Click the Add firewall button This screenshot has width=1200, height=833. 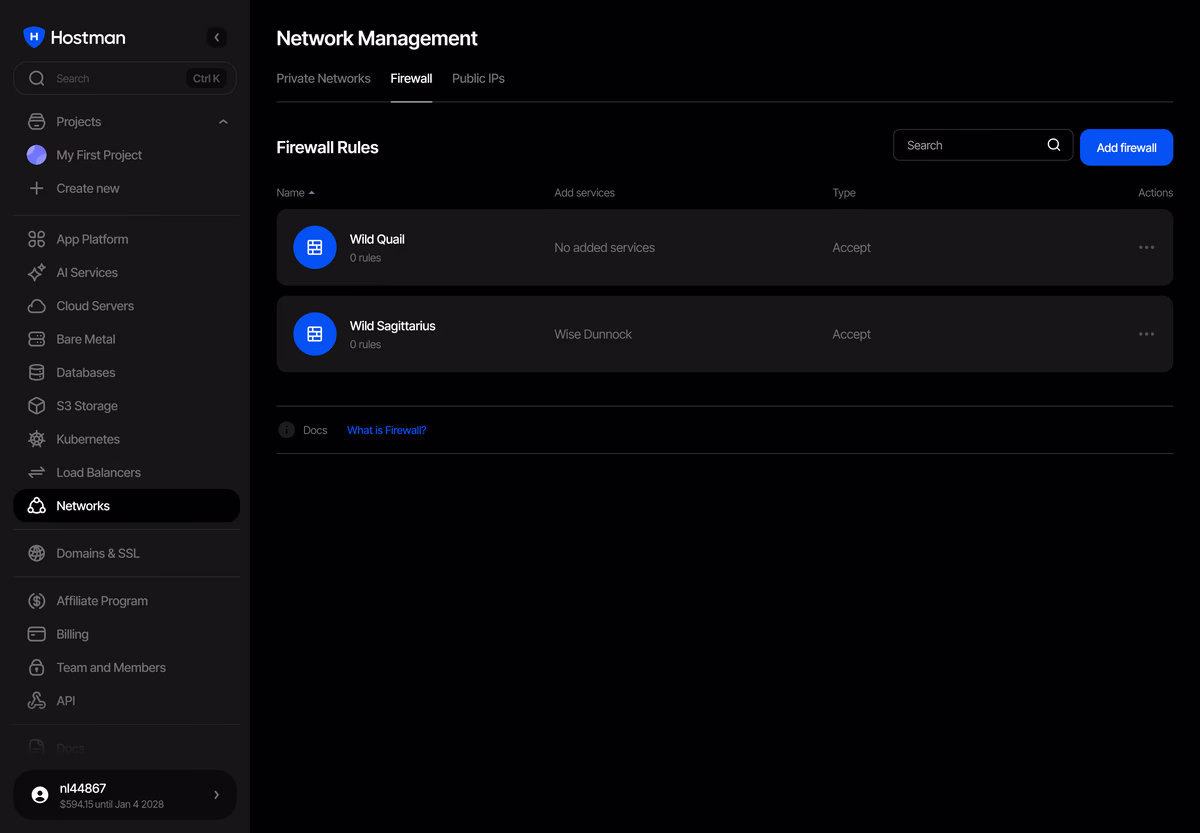(x=1126, y=147)
